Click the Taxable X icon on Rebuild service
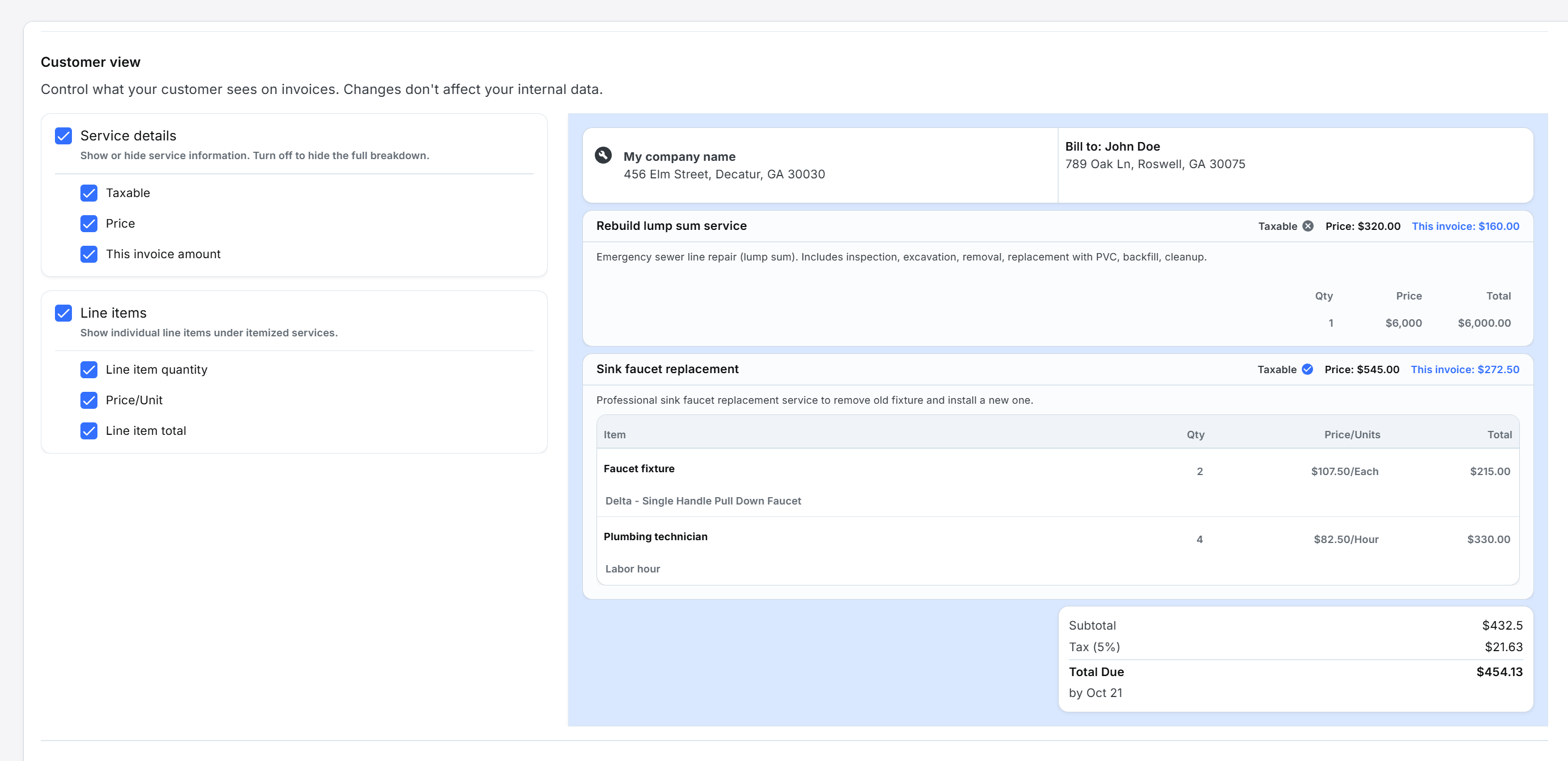The image size is (1568, 761). pyautogui.click(x=1307, y=226)
